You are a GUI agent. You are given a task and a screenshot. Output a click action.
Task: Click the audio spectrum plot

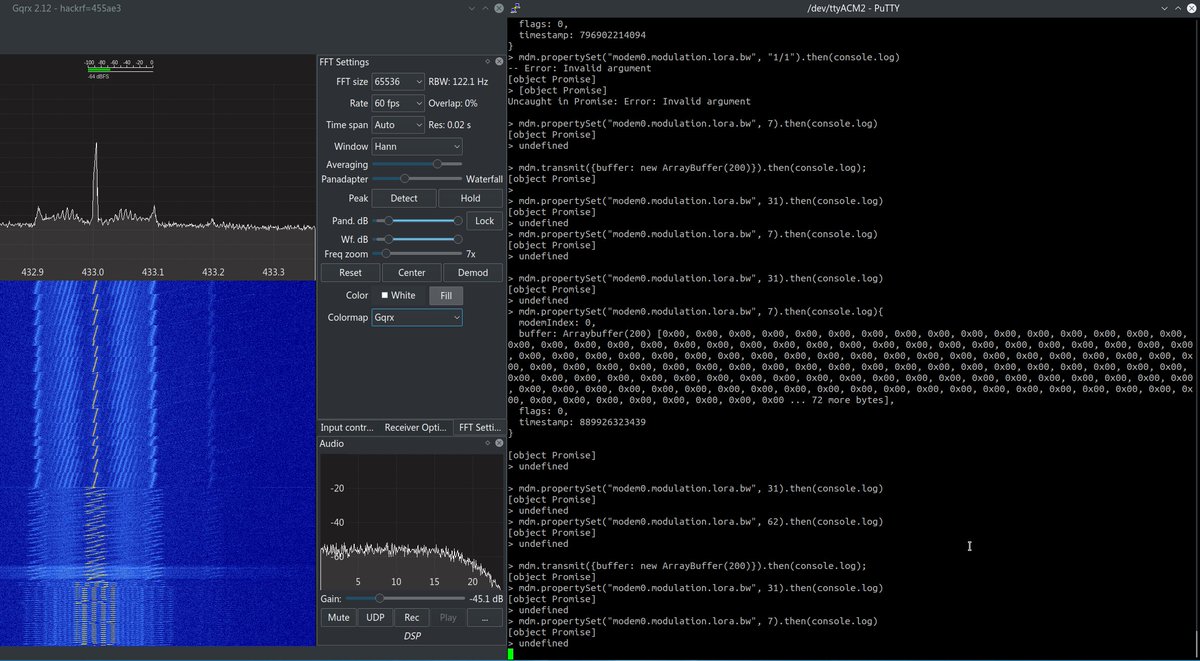(411, 520)
